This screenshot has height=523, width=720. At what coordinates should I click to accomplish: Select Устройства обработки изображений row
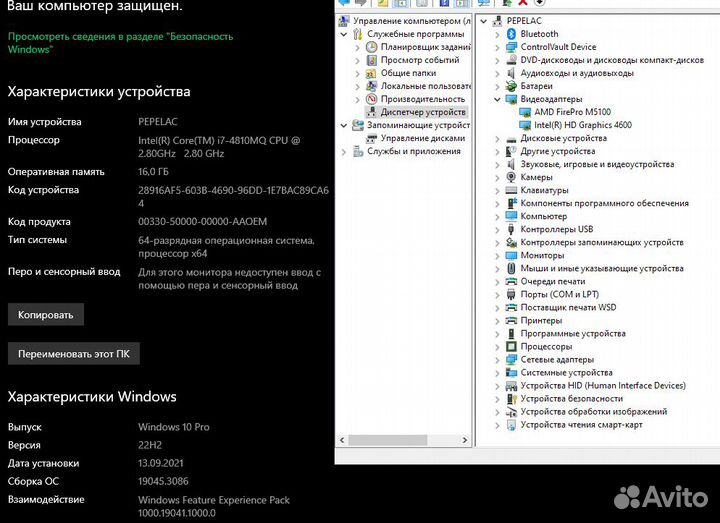click(593, 411)
